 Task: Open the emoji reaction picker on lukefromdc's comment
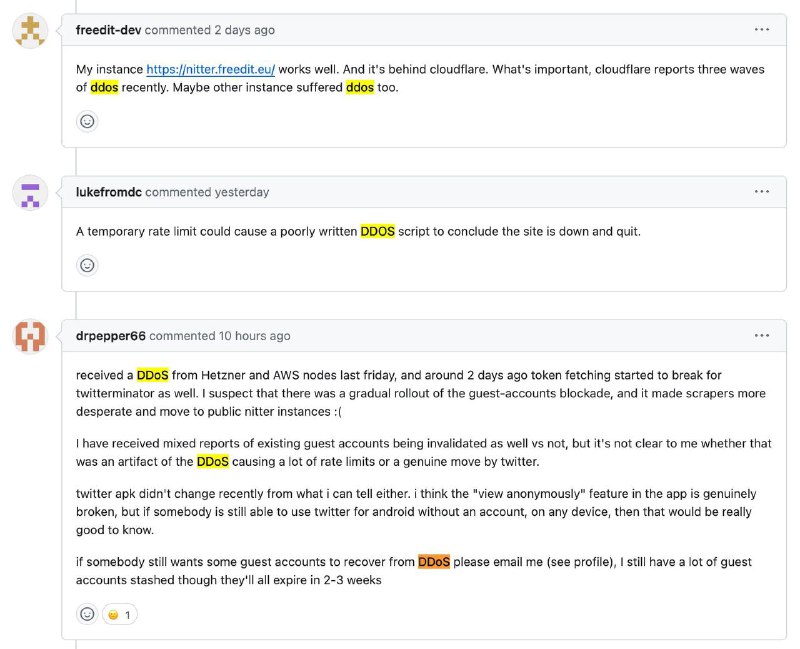[88, 265]
